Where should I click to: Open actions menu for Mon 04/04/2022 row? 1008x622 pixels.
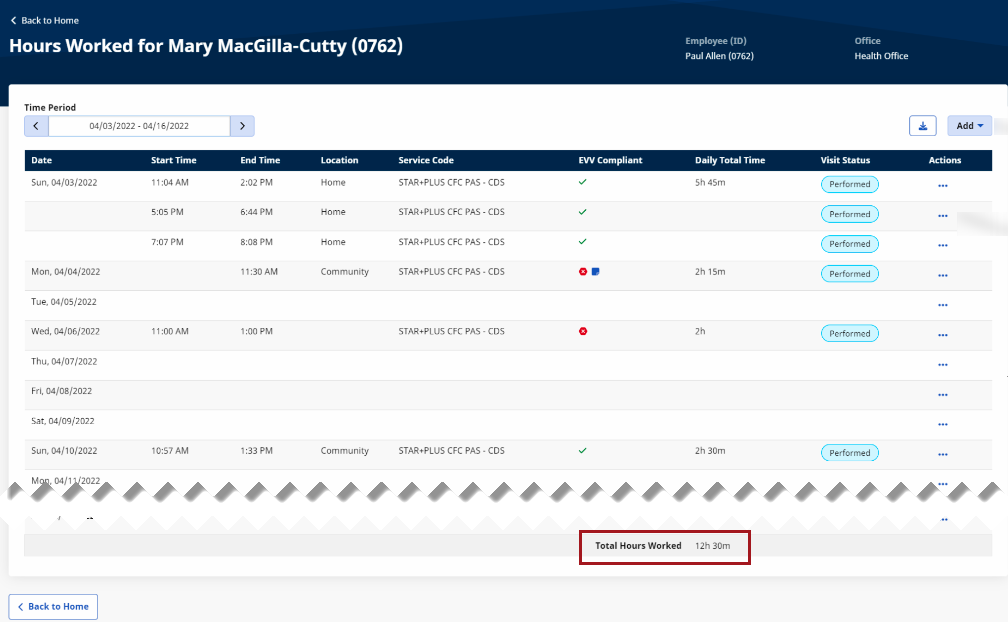942,276
